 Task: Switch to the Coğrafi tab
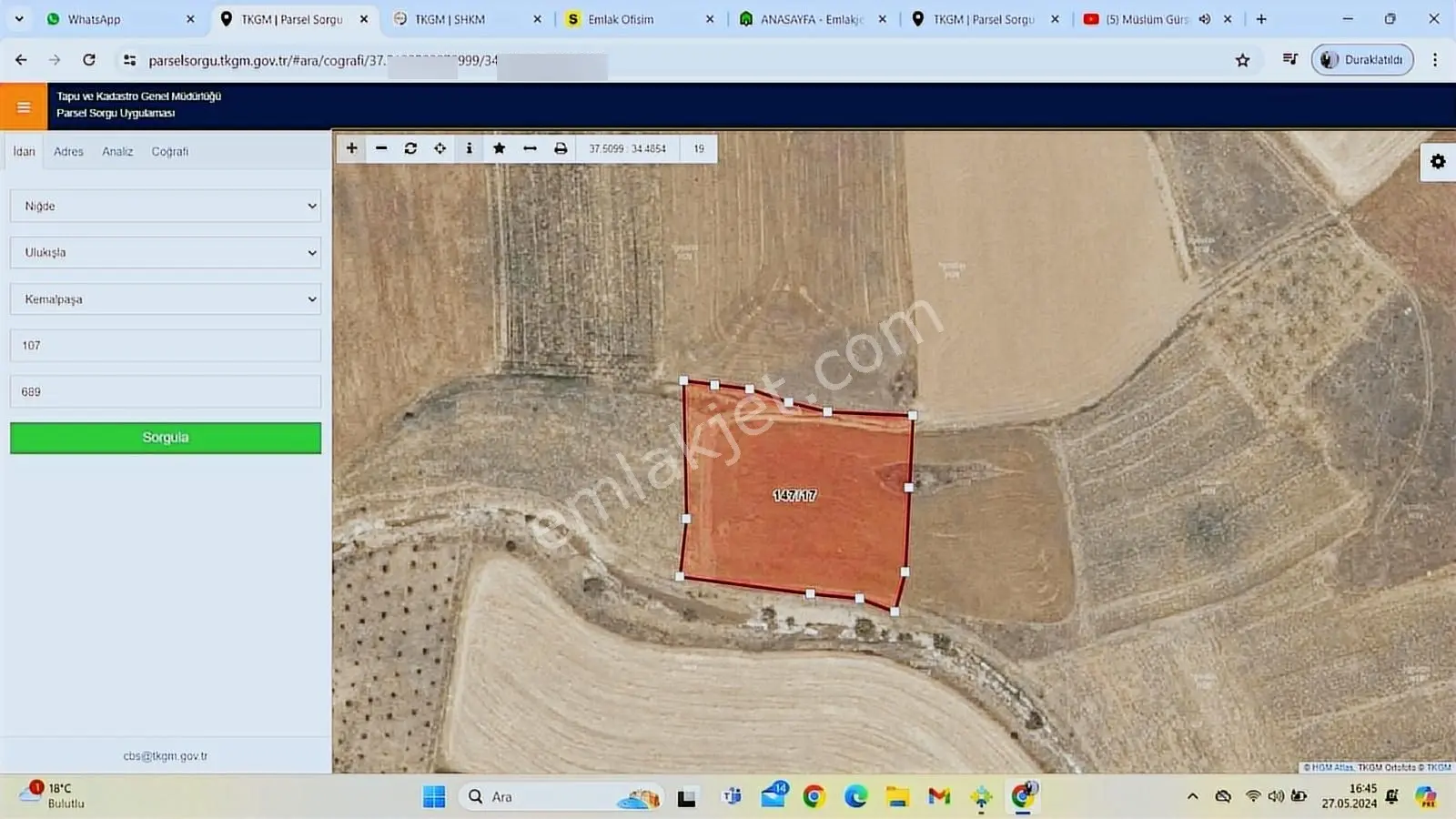click(170, 151)
